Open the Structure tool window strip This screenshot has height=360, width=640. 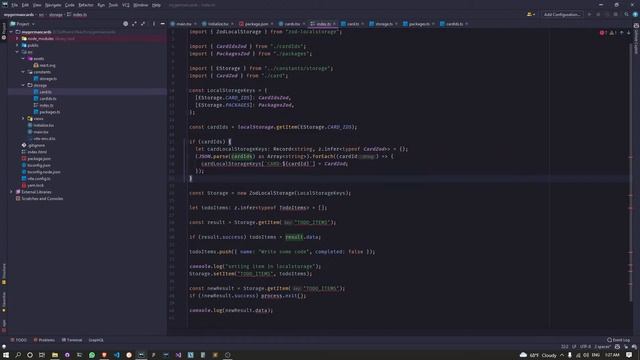click(4, 274)
